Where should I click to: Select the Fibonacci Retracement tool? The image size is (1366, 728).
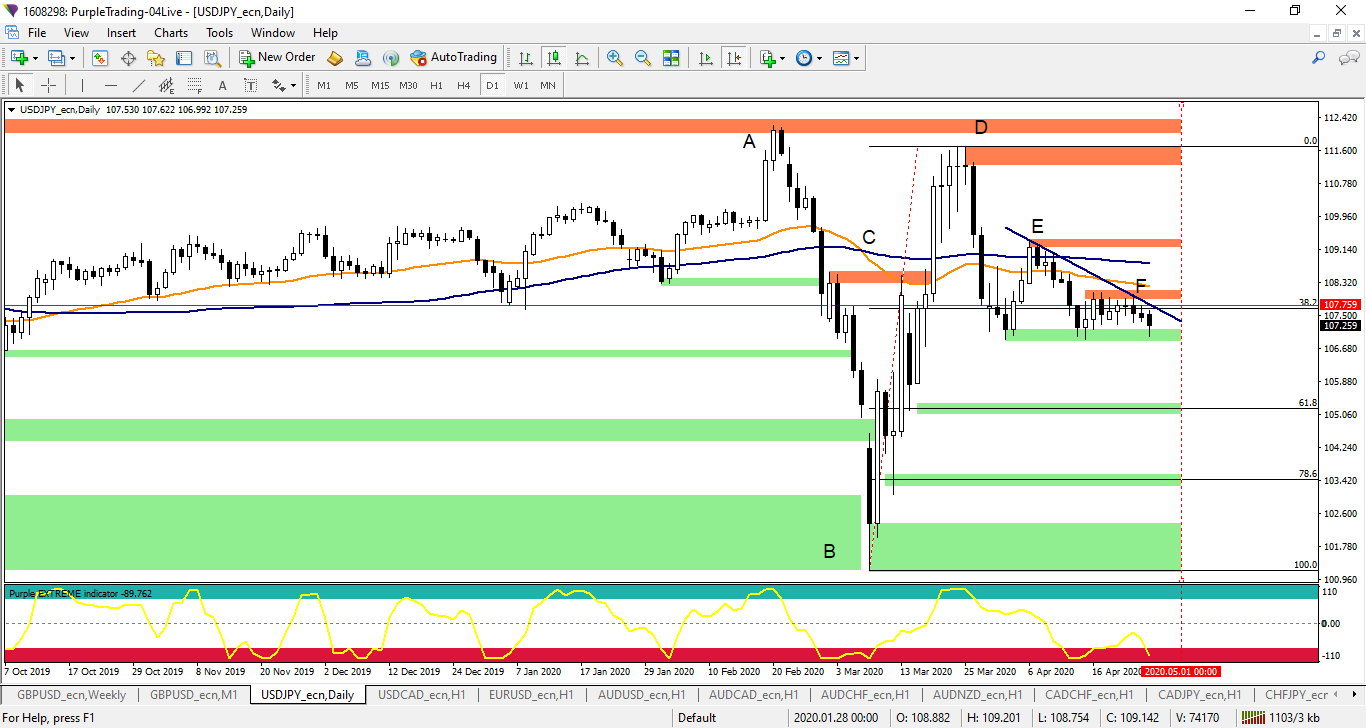click(x=194, y=85)
